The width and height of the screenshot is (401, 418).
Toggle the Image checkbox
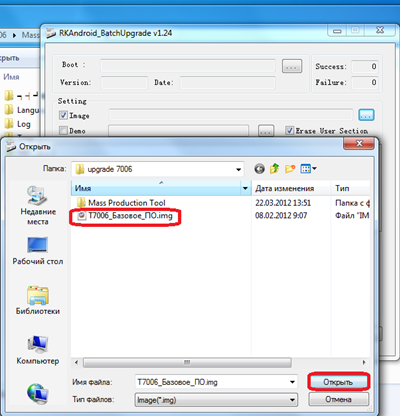63,115
